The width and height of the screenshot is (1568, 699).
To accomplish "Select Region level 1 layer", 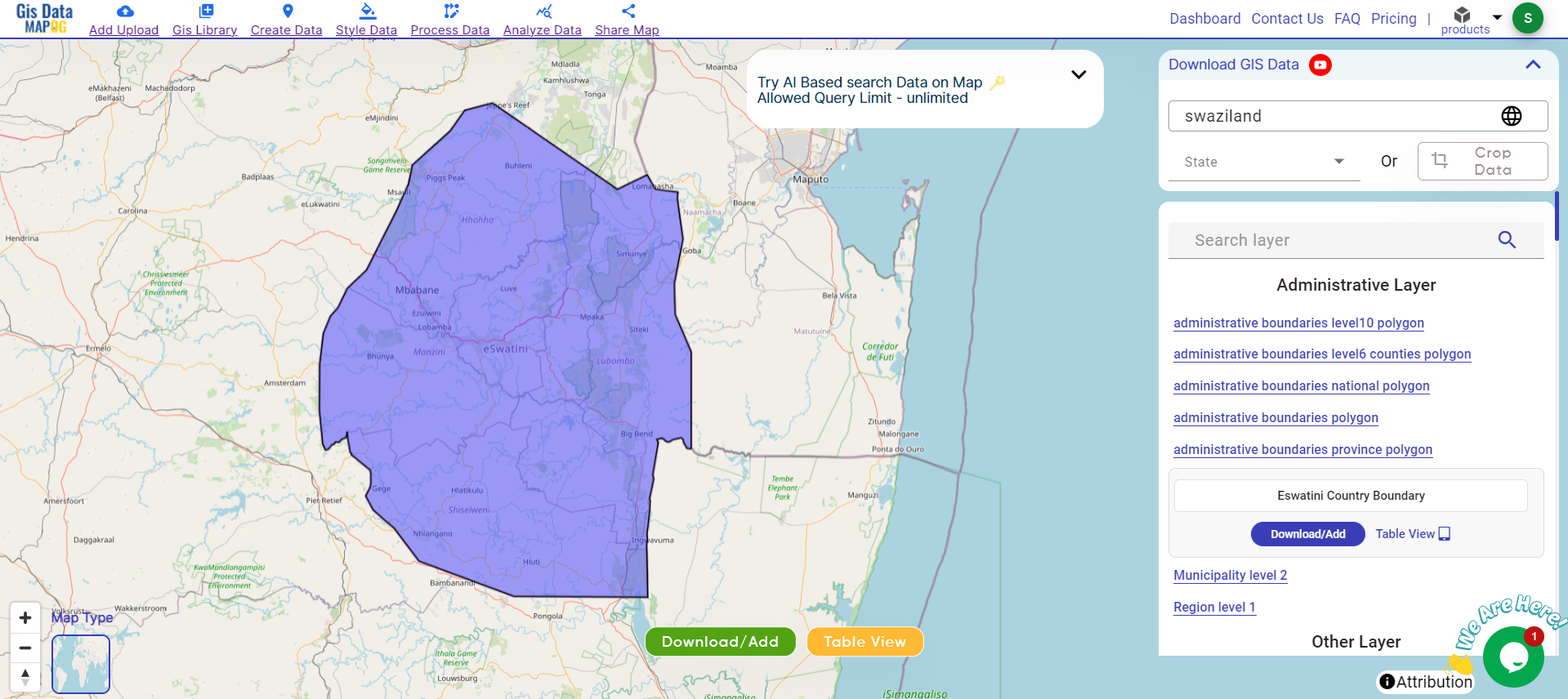I will coord(1214,608).
